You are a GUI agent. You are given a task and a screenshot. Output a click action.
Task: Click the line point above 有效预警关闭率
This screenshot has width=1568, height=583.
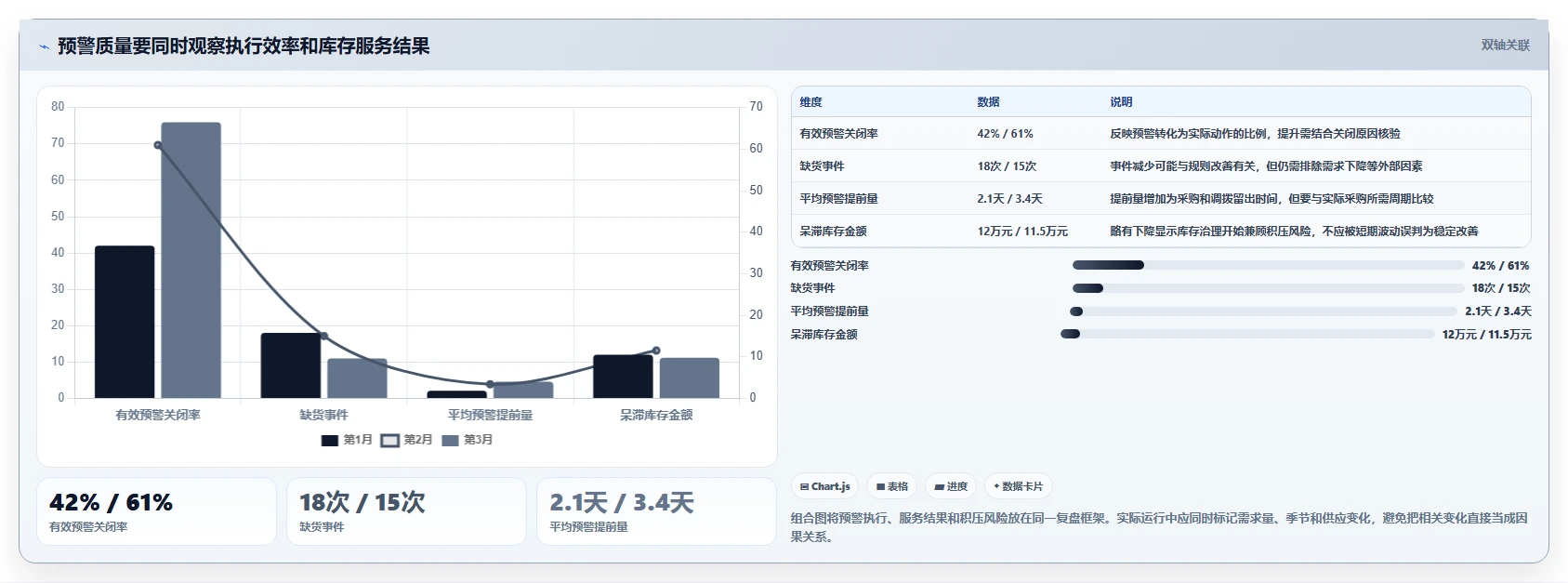click(158, 145)
